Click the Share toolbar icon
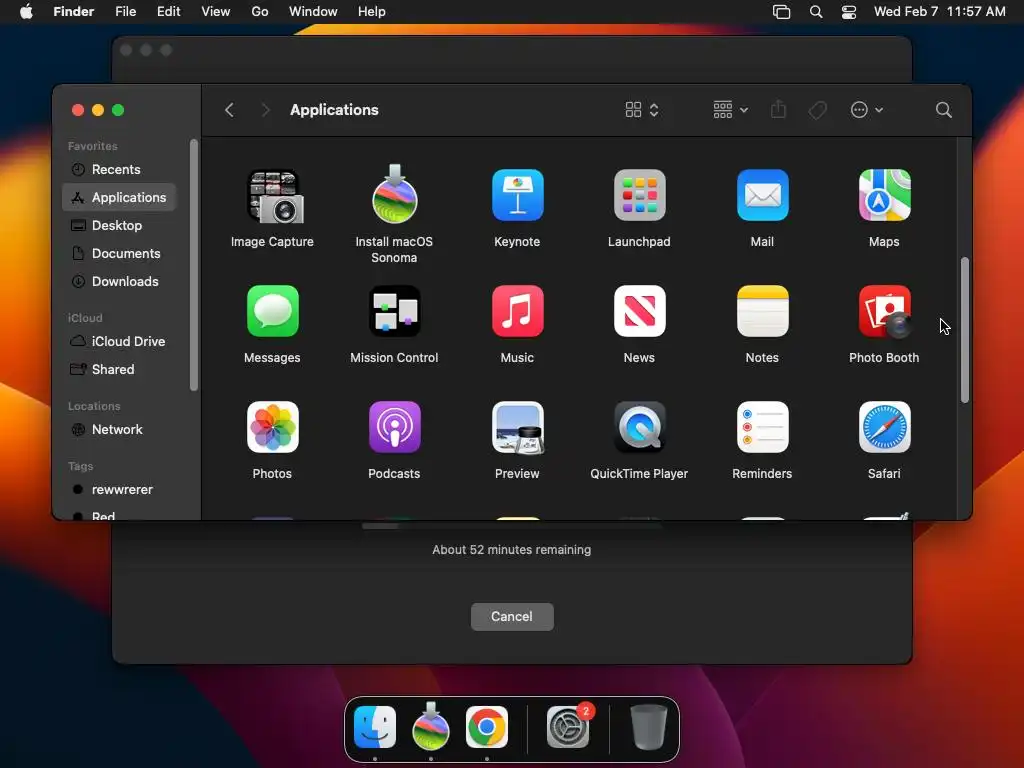Viewport: 1024px width, 768px height. click(778, 109)
